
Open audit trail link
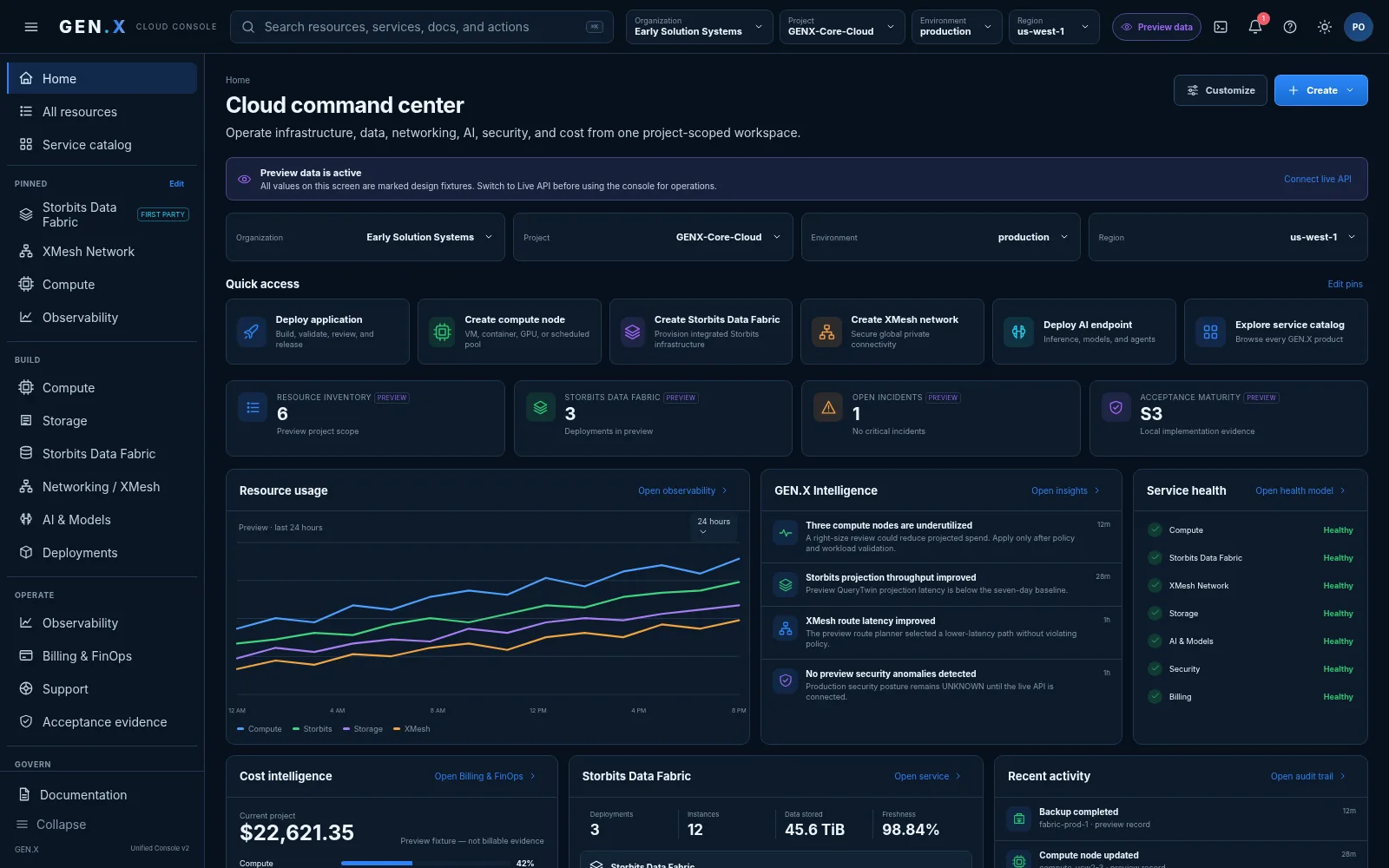coord(1307,776)
